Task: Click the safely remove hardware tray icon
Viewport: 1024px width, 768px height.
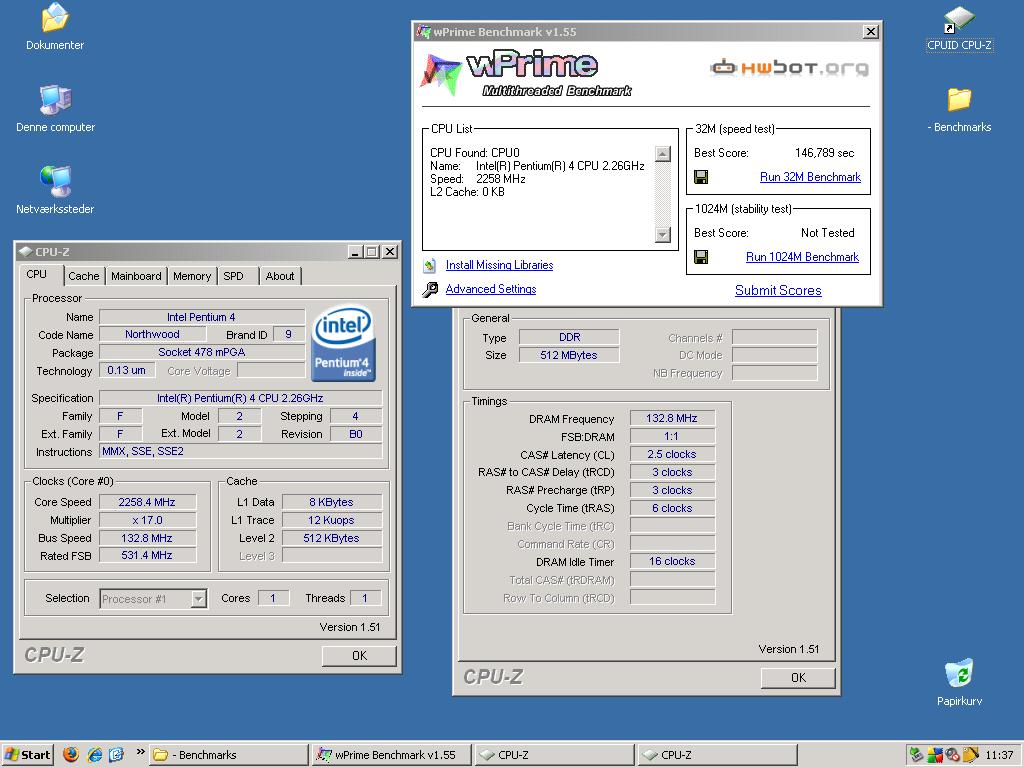Action: (916, 755)
